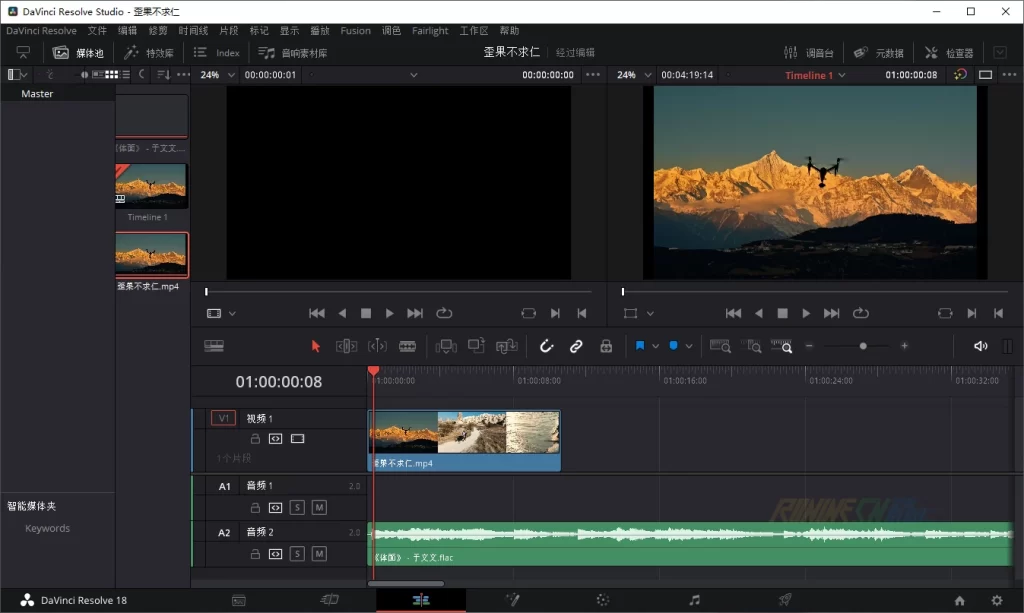Solo the 音频 2 track
Viewport: 1024px width, 613px height.
coord(297,554)
